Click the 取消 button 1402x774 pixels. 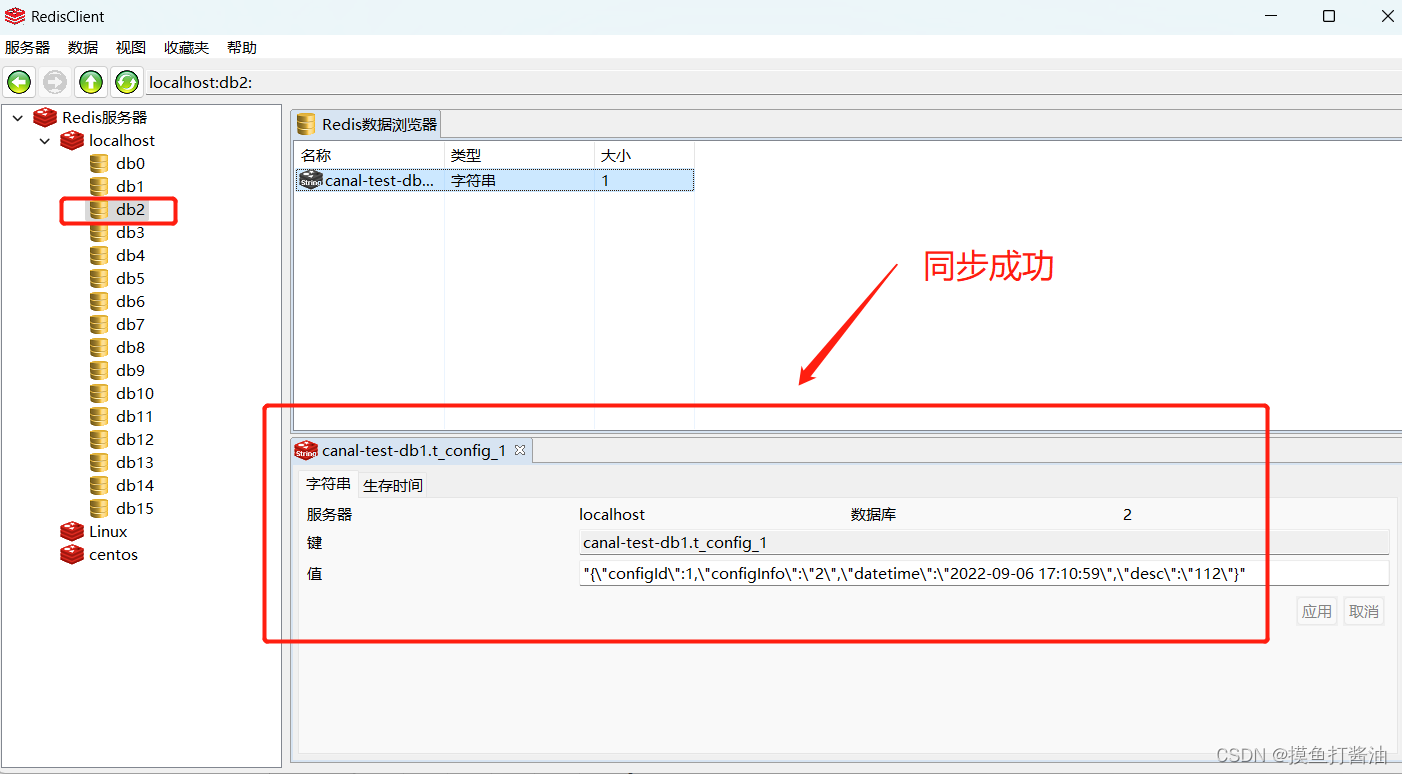[x=1364, y=611]
